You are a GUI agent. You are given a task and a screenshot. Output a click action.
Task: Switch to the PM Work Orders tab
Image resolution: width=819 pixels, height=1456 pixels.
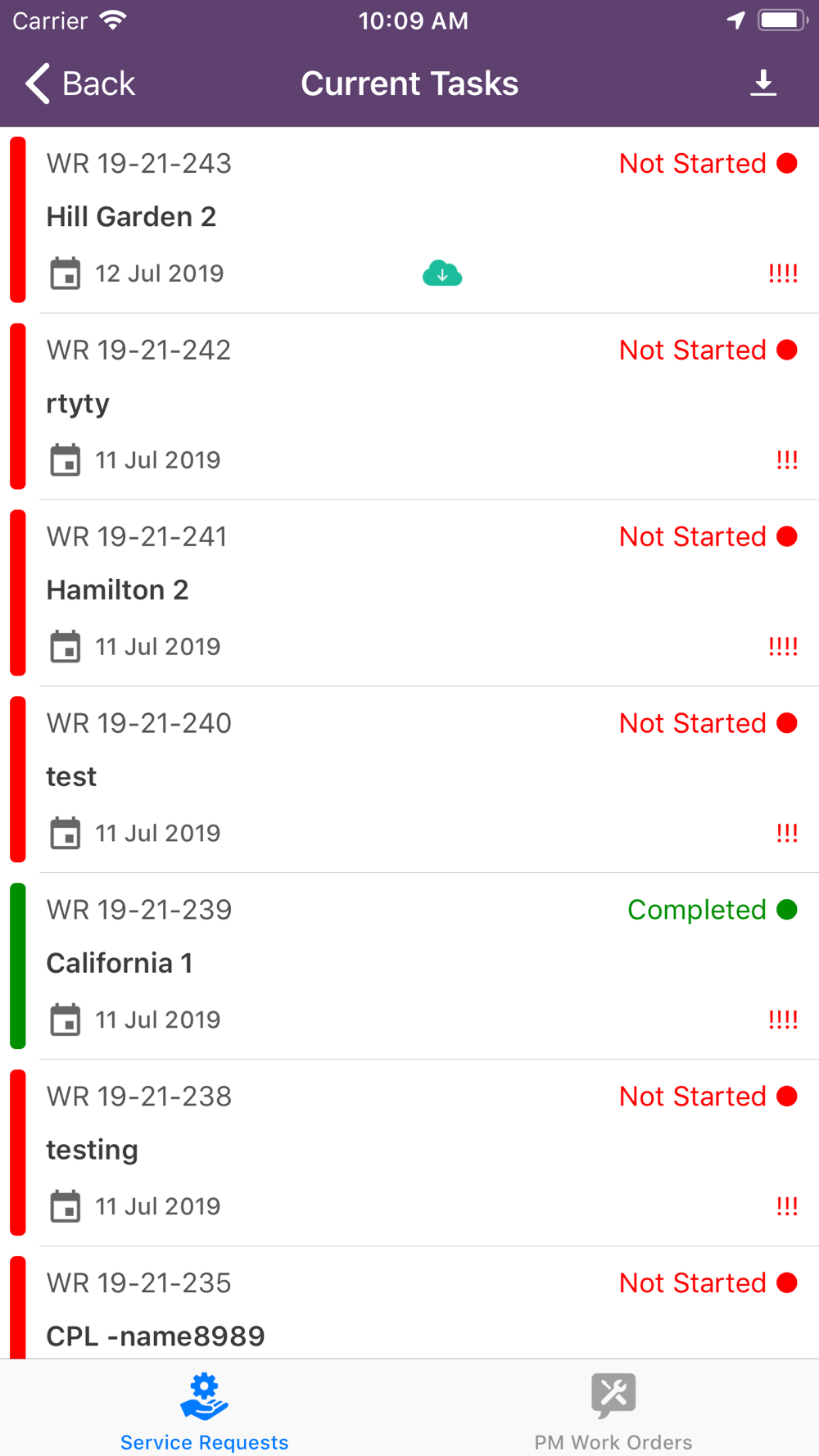click(x=613, y=1409)
